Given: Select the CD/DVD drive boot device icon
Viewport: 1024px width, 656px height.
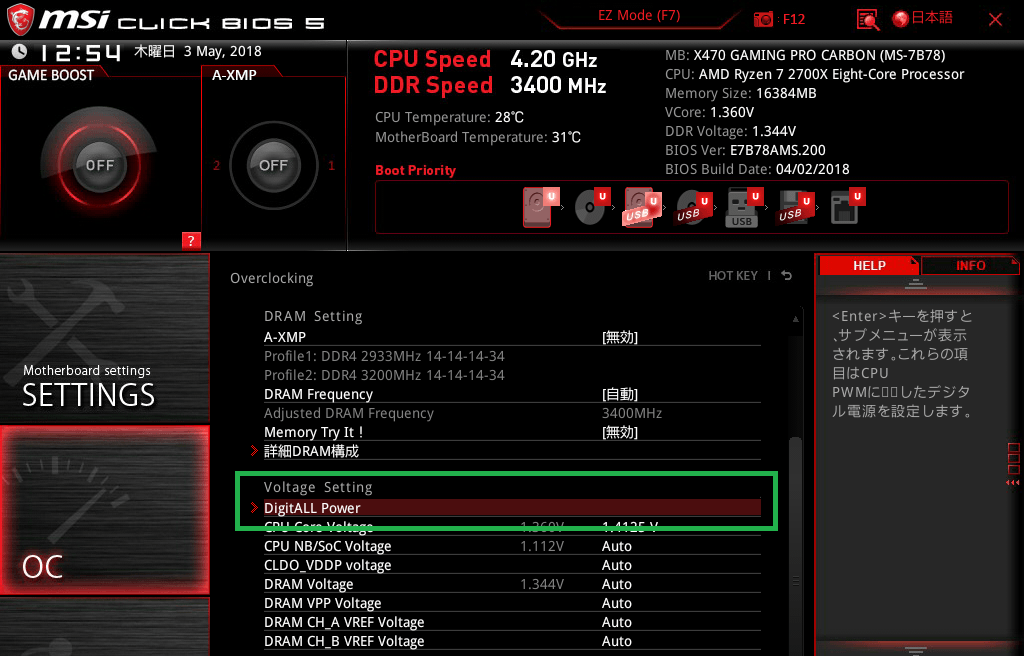Looking at the screenshot, I should click(592, 207).
